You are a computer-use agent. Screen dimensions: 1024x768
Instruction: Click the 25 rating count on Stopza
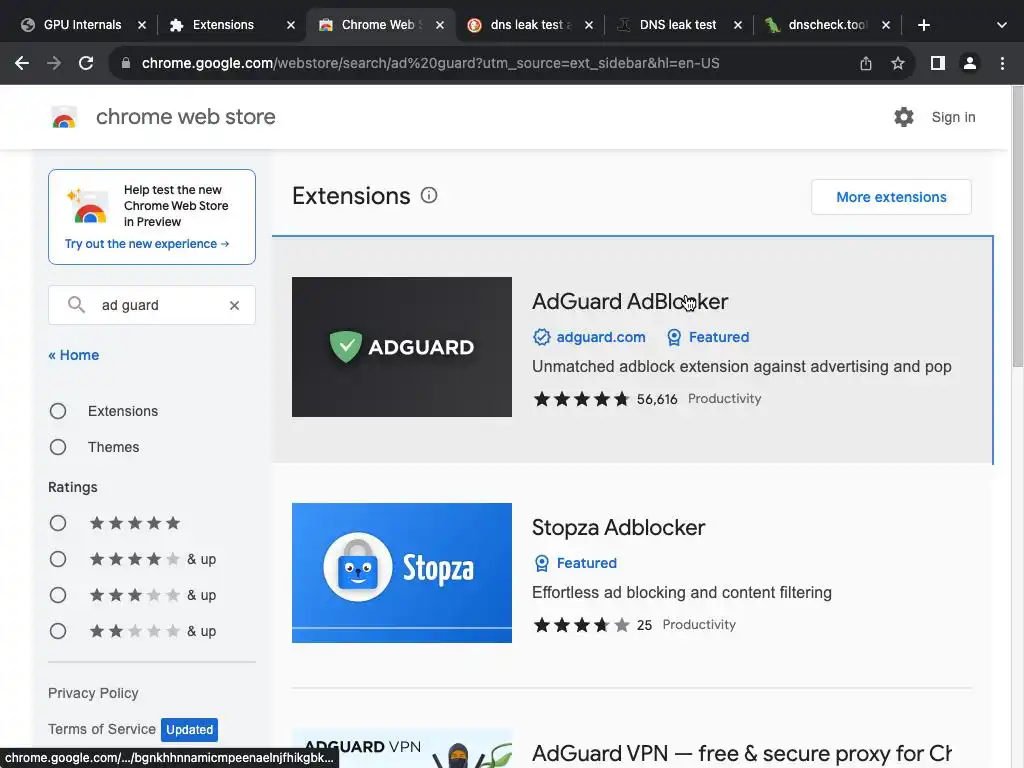(644, 625)
